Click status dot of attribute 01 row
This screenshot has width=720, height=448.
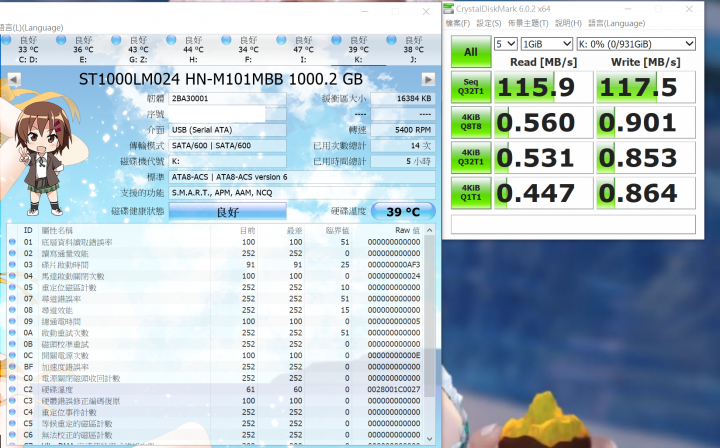(12, 241)
